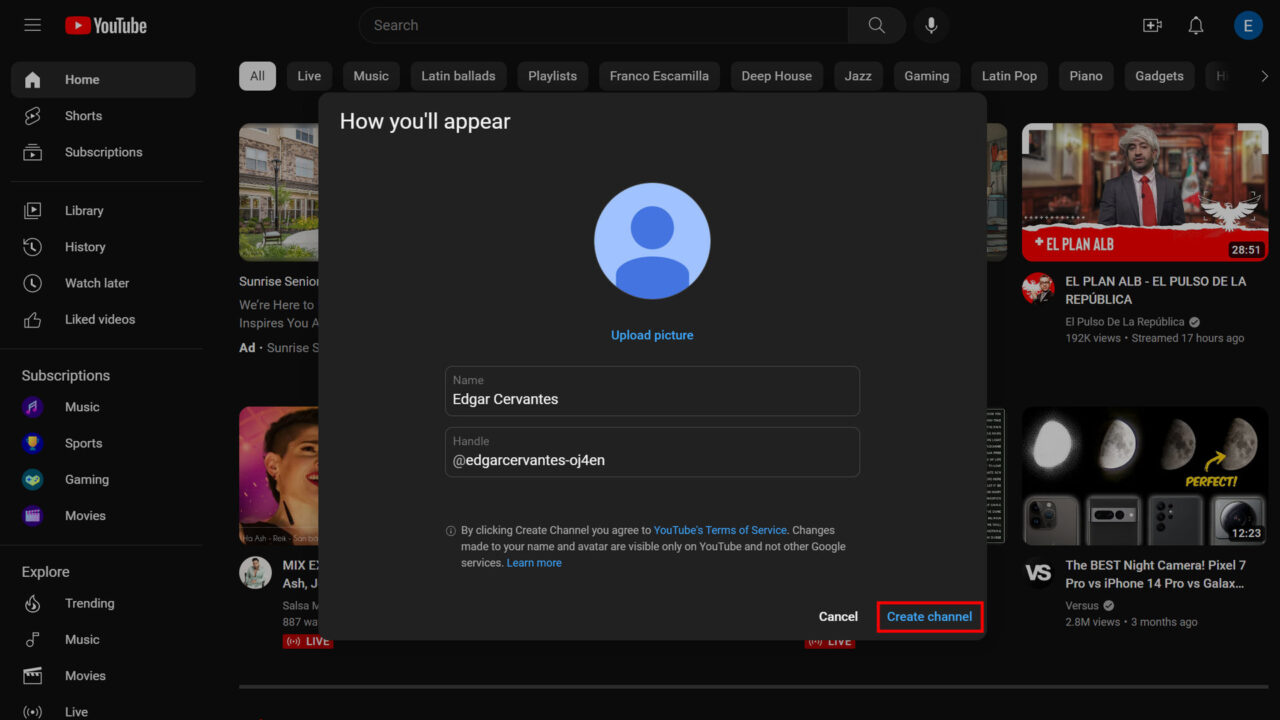Cancel the channel creation dialog
The image size is (1280, 720).
tap(838, 617)
